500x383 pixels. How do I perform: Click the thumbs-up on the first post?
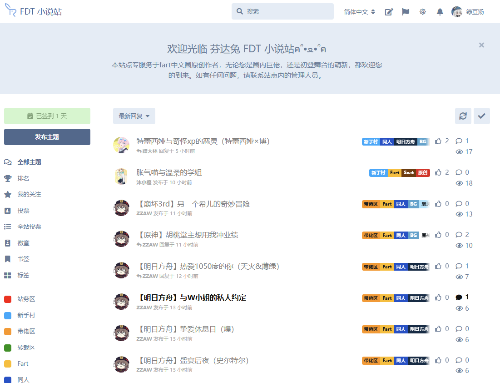pyautogui.click(x=438, y=141)
